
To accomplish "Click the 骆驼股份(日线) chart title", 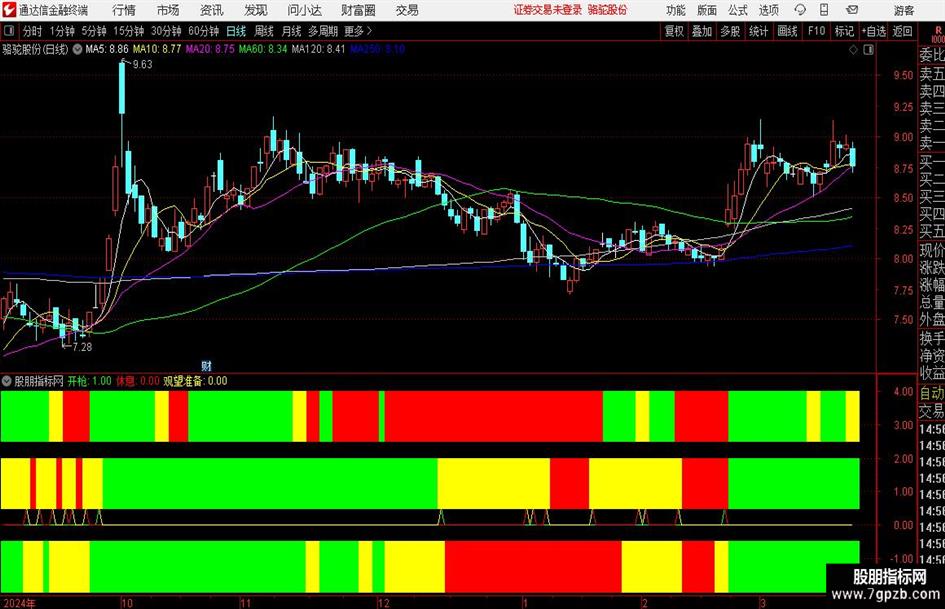I will click(x=36, y=49).
